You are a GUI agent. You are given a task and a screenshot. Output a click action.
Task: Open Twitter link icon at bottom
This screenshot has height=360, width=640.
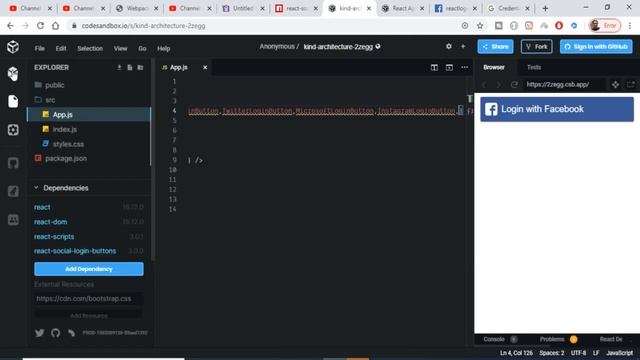tap(39, 333)
